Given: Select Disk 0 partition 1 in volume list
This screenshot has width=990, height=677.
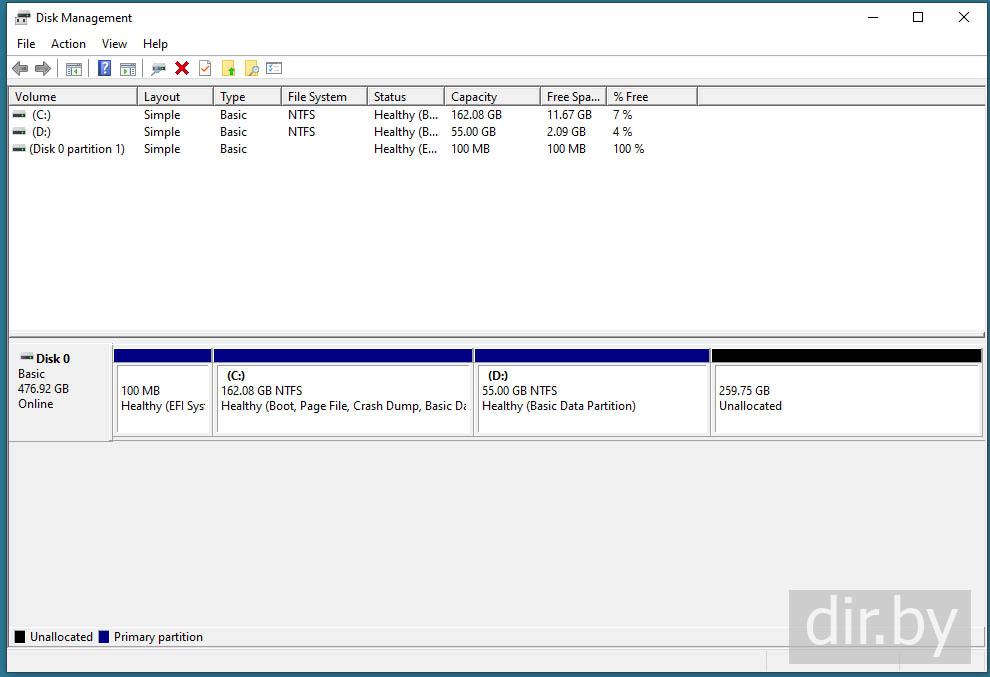Looking at the screenshot, I should pos(77,149).
